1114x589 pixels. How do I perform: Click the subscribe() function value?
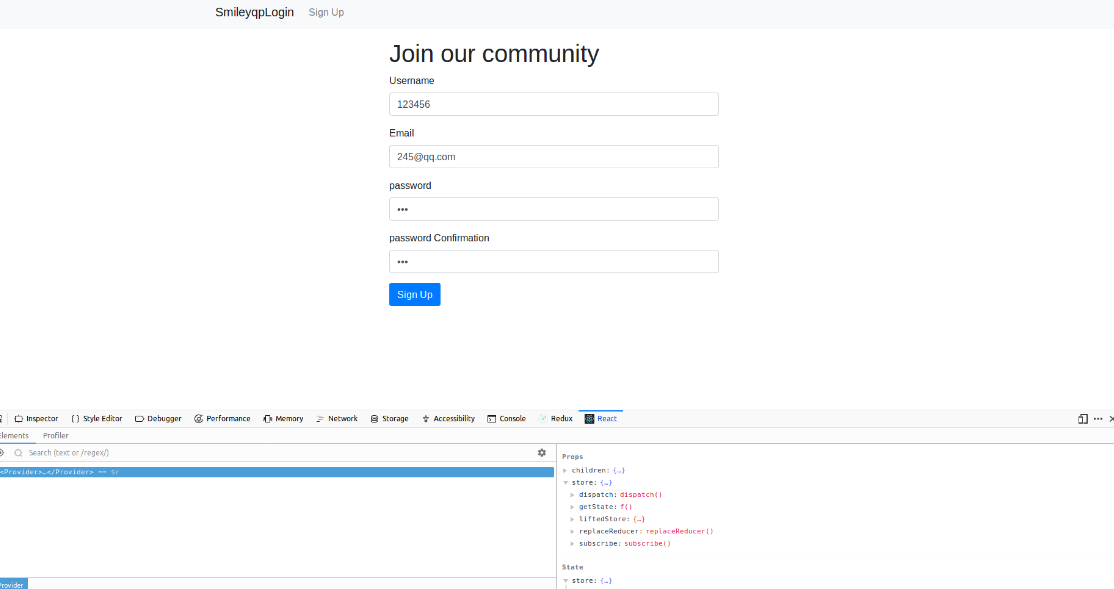[647, 544]
